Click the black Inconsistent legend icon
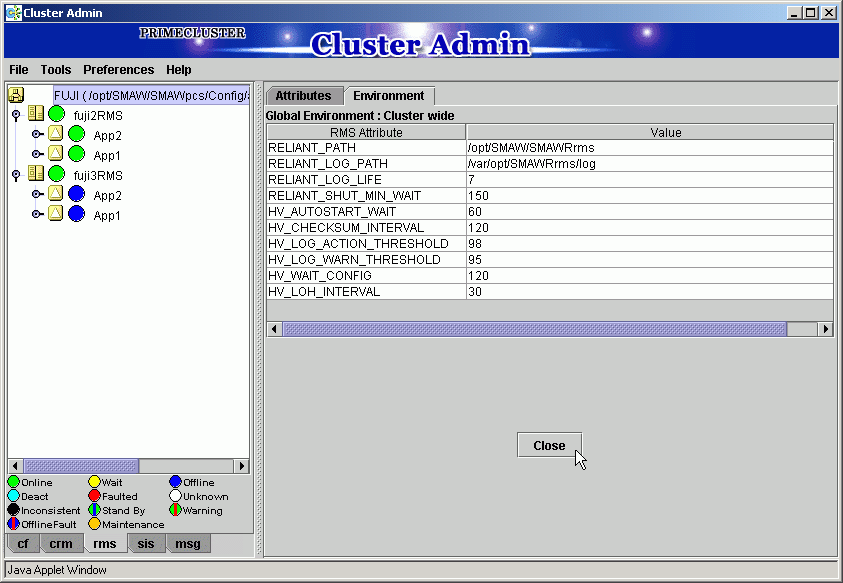 pos(13,509)
